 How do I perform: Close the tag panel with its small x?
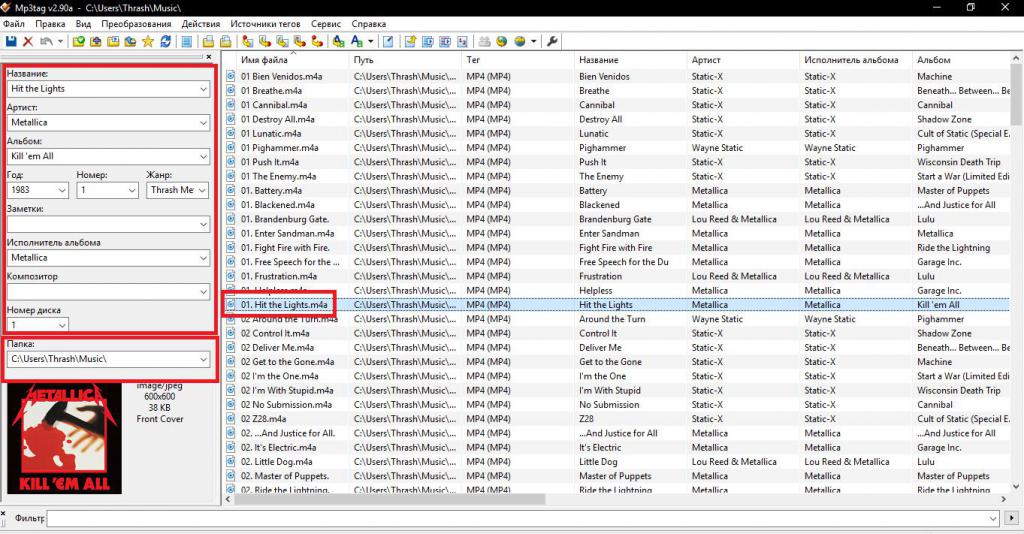pos(209,57)
